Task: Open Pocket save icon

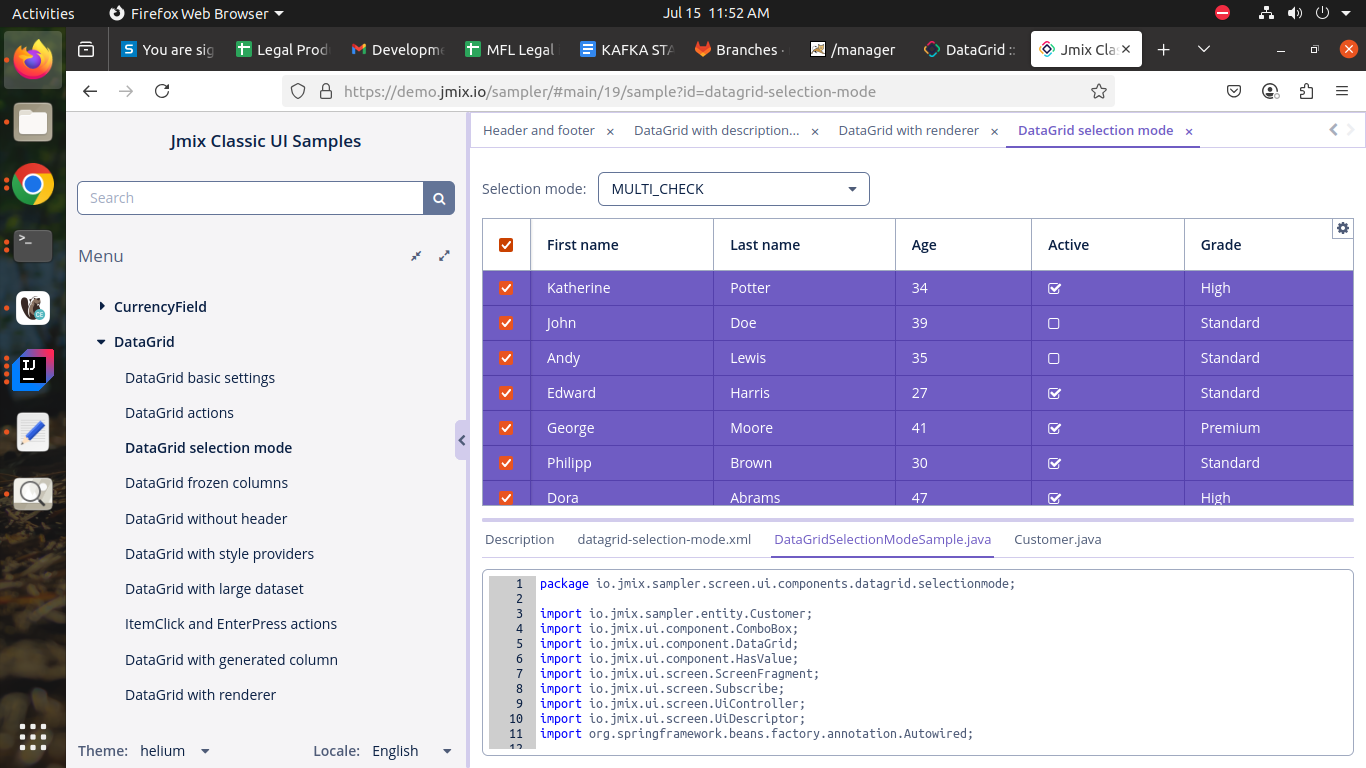Action: (x=1234, y=91)
